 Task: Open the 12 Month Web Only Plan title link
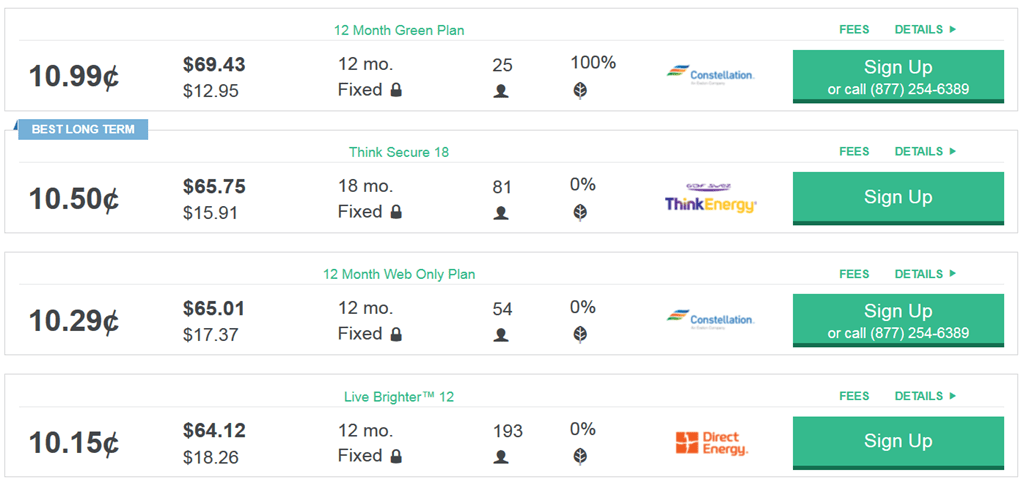[x=399, y=274]
